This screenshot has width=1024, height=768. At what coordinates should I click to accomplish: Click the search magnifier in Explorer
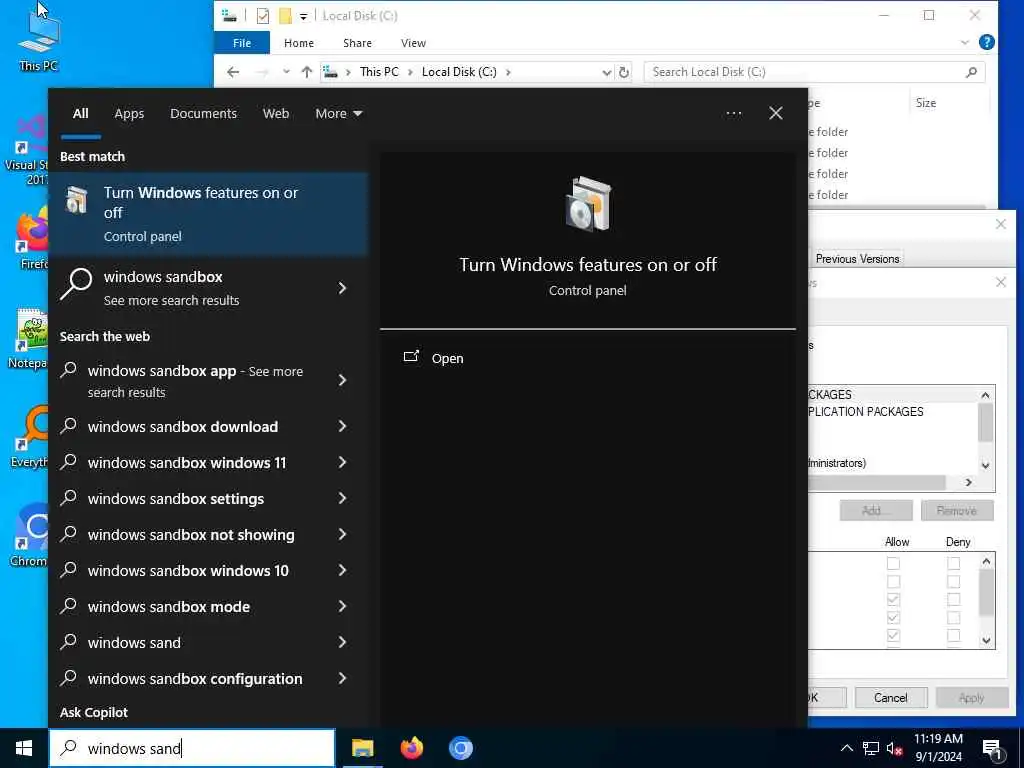[x=971, y=72]
